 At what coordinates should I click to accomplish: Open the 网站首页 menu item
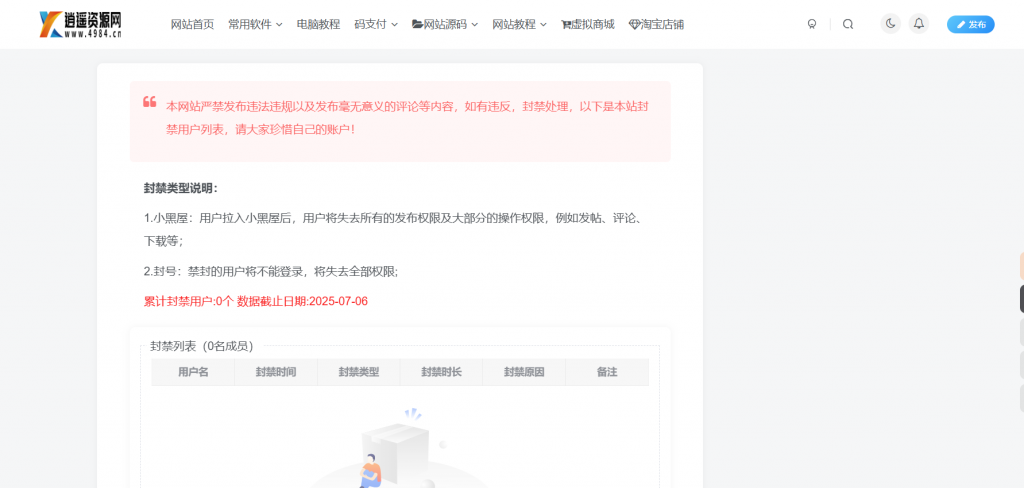click(192, 24)
